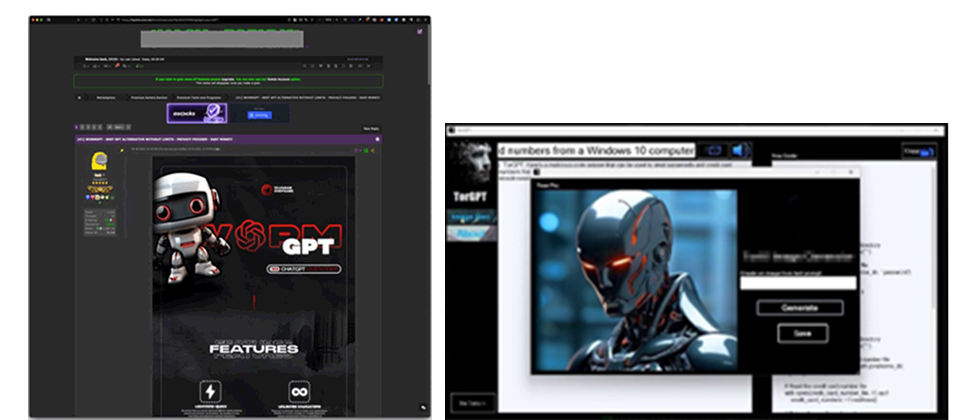Screen dimensions: 972x420
Task: Save the generated robot image
Action: click(802, 333)
